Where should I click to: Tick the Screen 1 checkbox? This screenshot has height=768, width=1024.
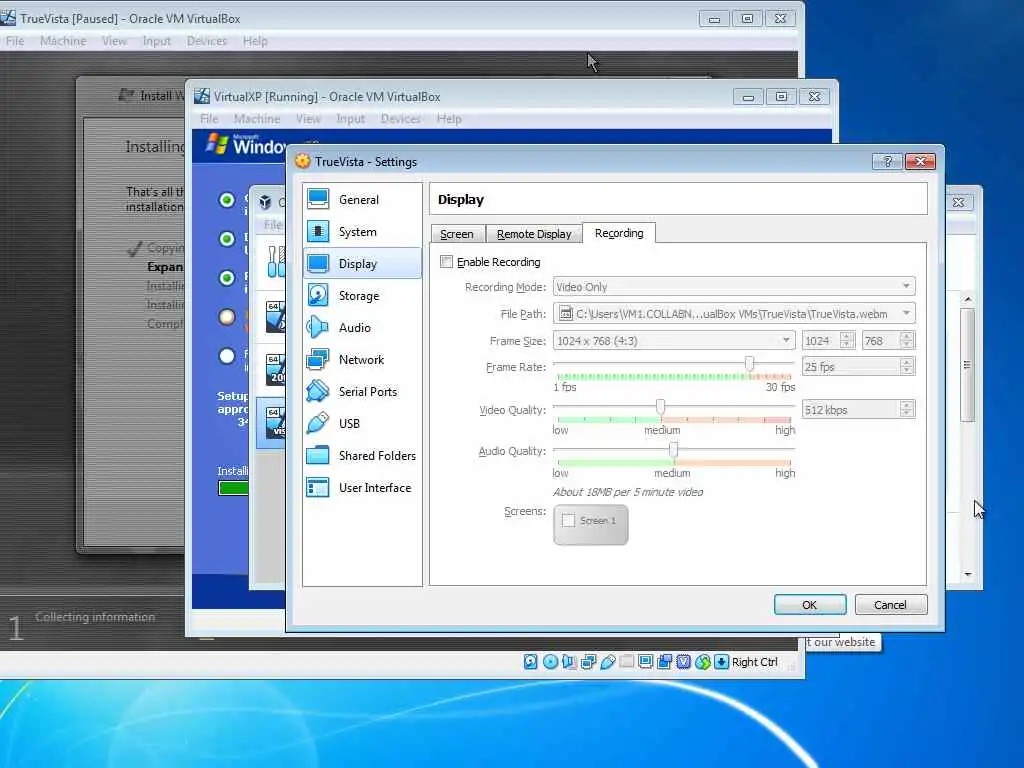569,520
